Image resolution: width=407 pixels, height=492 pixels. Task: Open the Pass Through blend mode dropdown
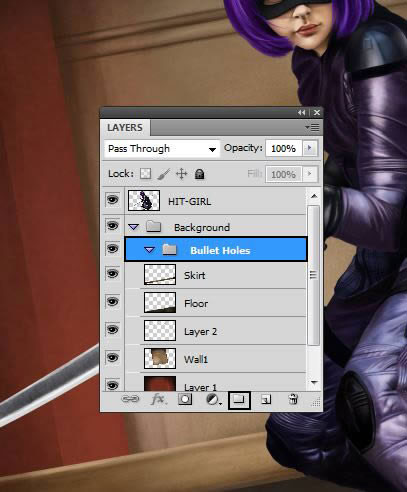pyautogui.click(x=162, y=149)
